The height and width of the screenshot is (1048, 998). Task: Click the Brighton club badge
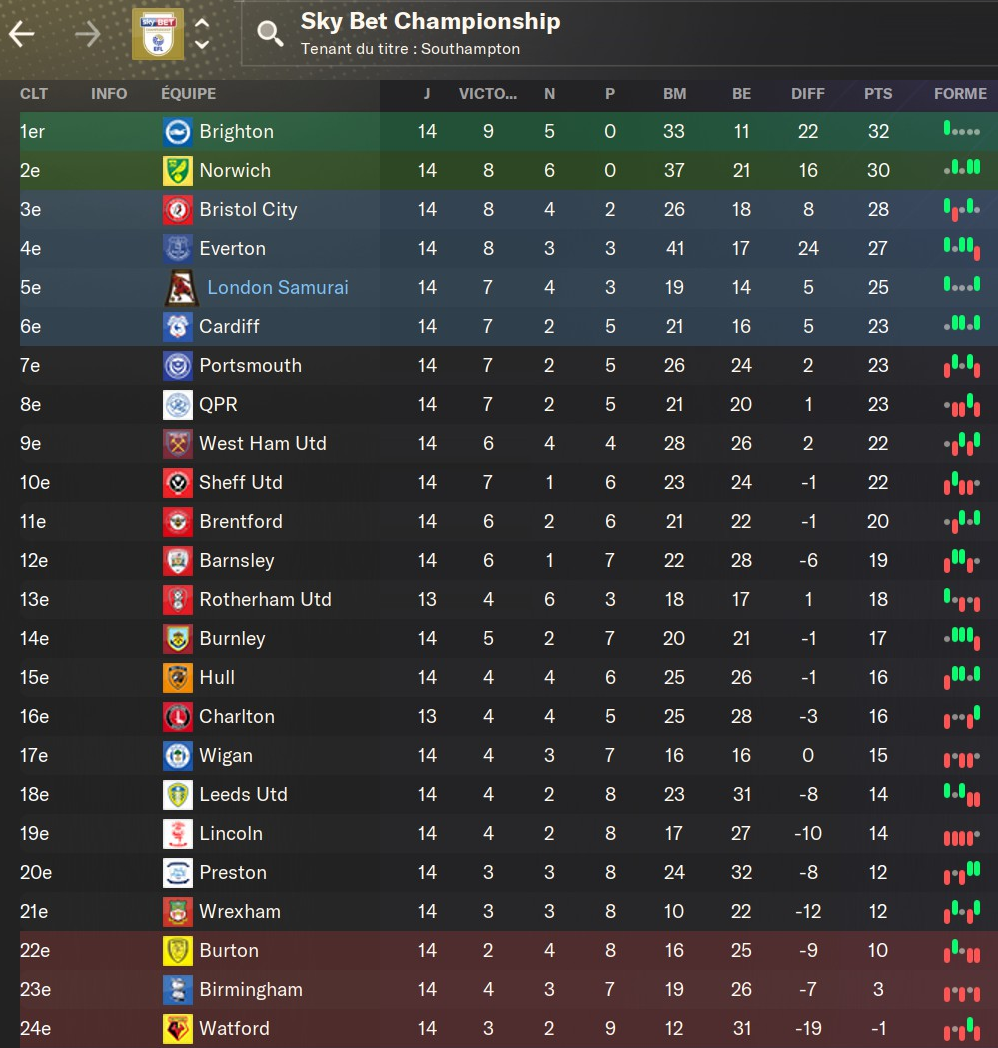(x=178, y=132)
